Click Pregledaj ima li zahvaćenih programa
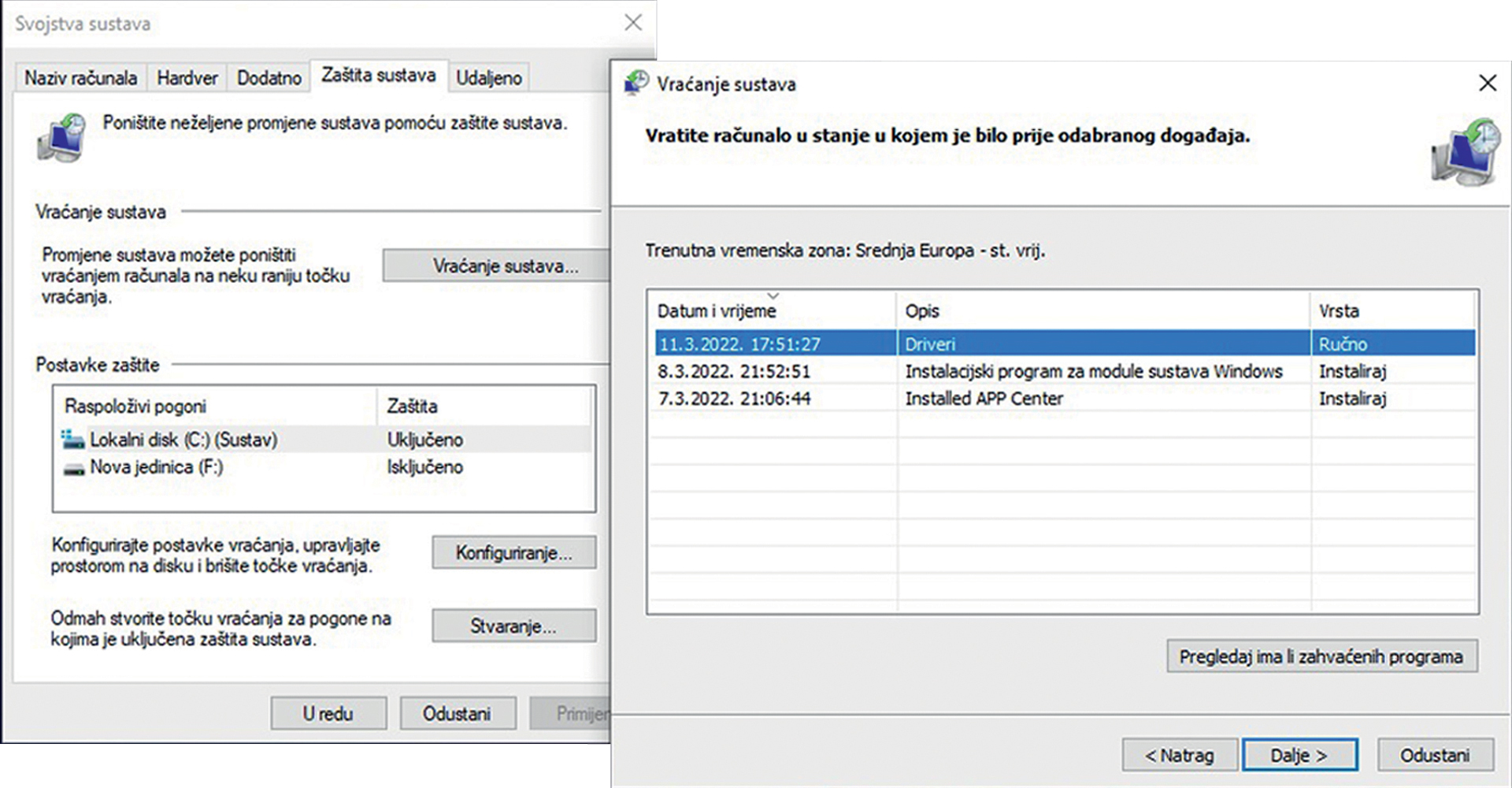 click(1321, 656)
